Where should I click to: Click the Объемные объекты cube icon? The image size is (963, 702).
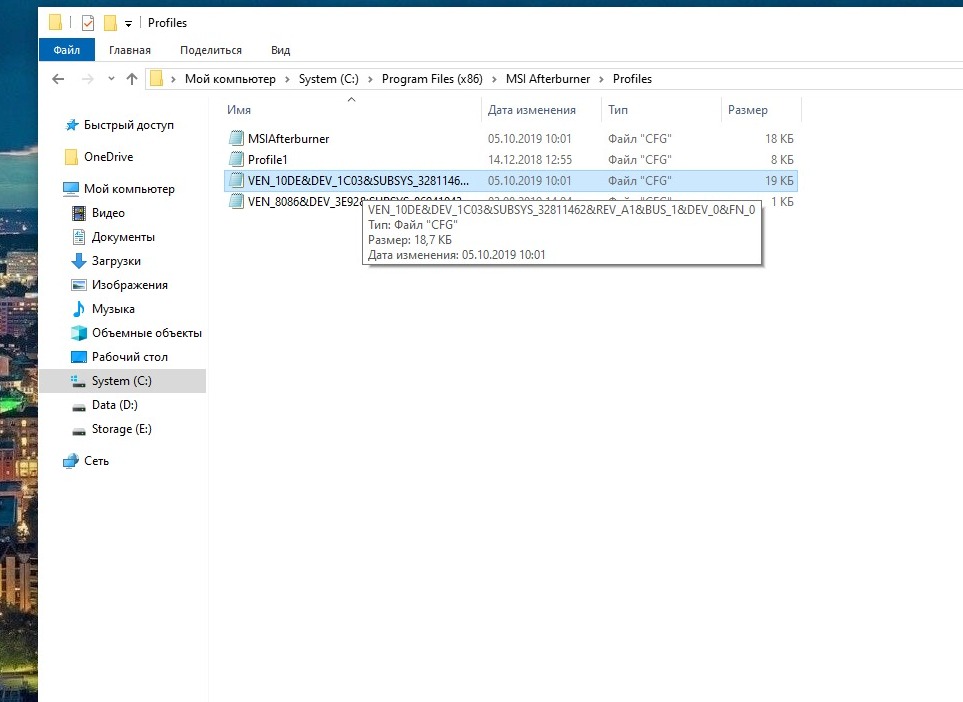[x=79, y=332]
